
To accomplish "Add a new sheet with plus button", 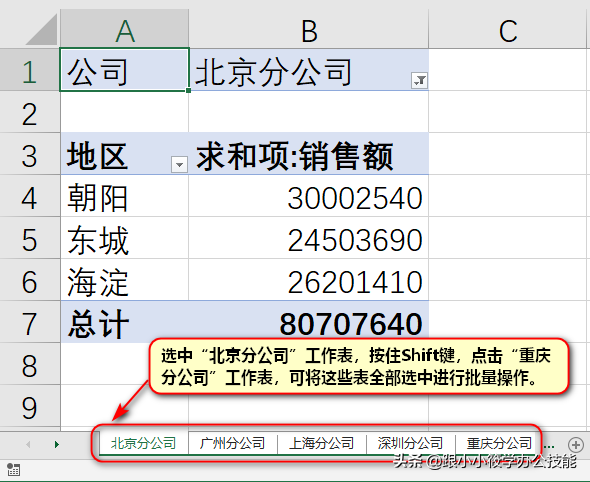I will click(x=576, y=444).
